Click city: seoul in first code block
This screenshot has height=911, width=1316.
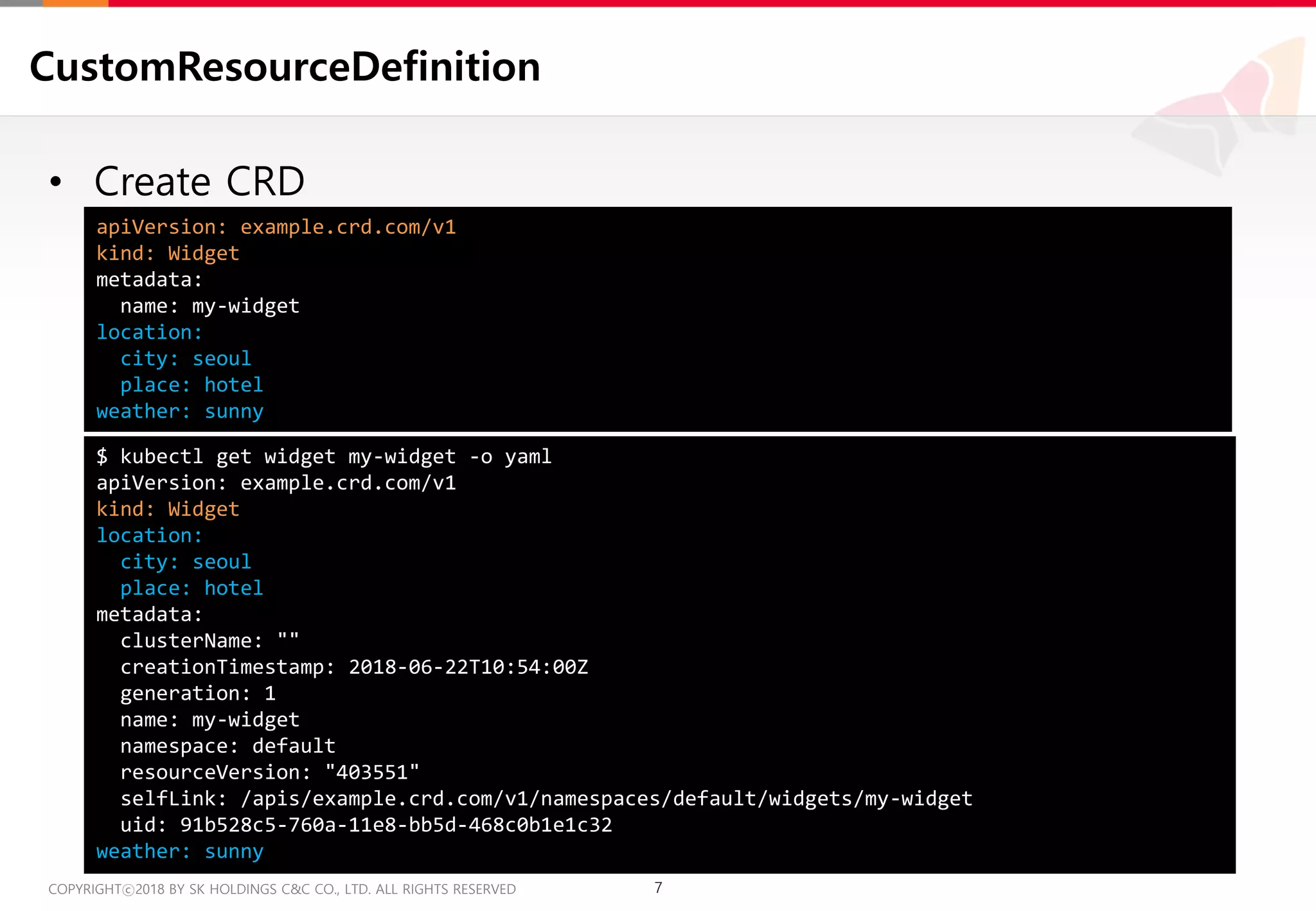click(185, 358)
